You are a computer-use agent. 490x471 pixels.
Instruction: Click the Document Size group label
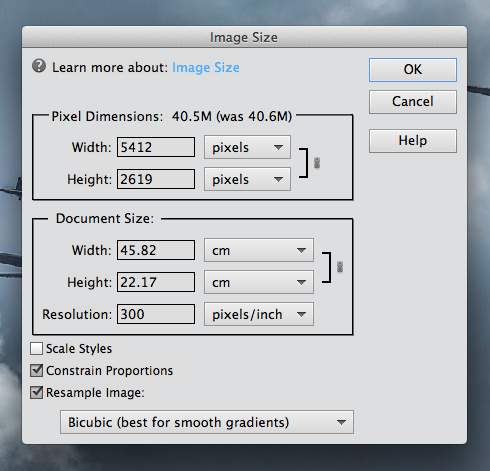(105, 219)
